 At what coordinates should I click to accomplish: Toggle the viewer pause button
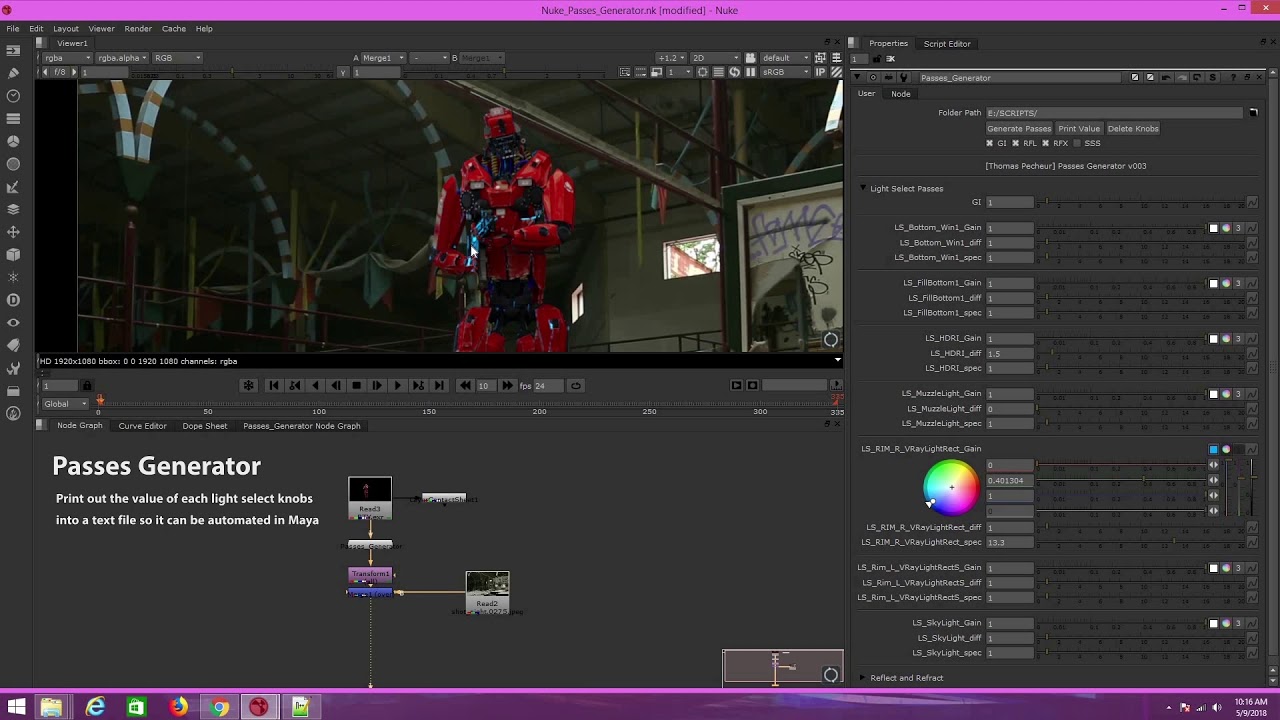coord(750,72)
